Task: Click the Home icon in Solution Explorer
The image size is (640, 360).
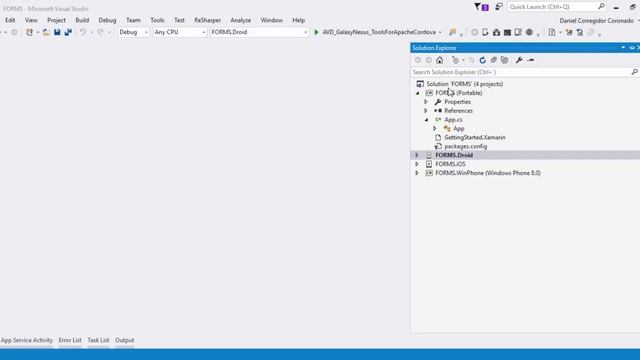Action: pos(440,60)
